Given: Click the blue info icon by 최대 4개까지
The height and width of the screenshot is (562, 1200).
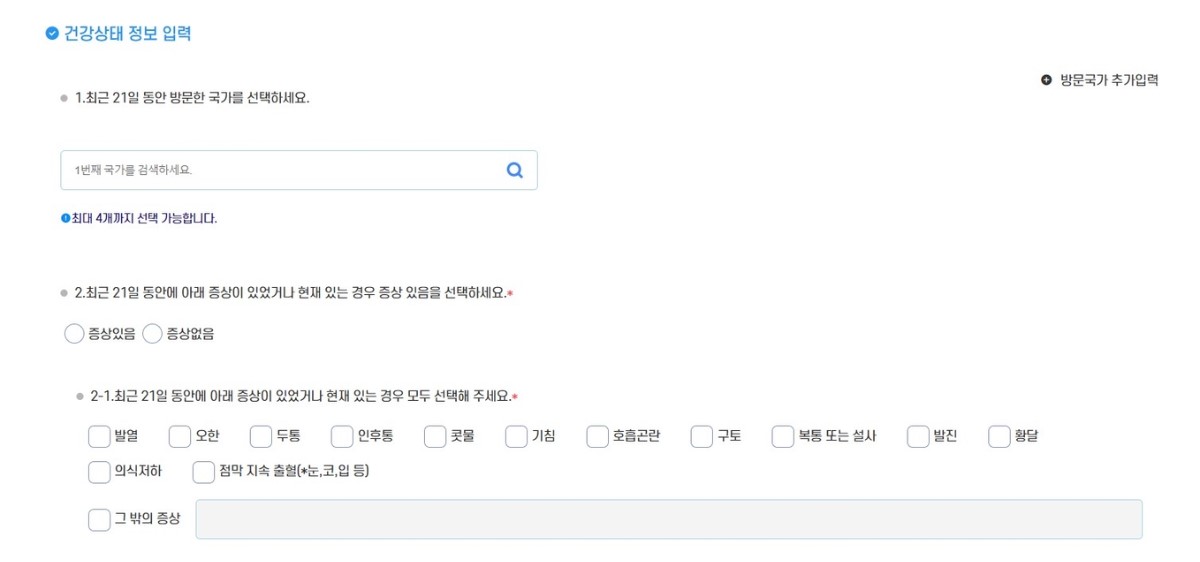Looking at the screenshot, I should click(65, 218).
